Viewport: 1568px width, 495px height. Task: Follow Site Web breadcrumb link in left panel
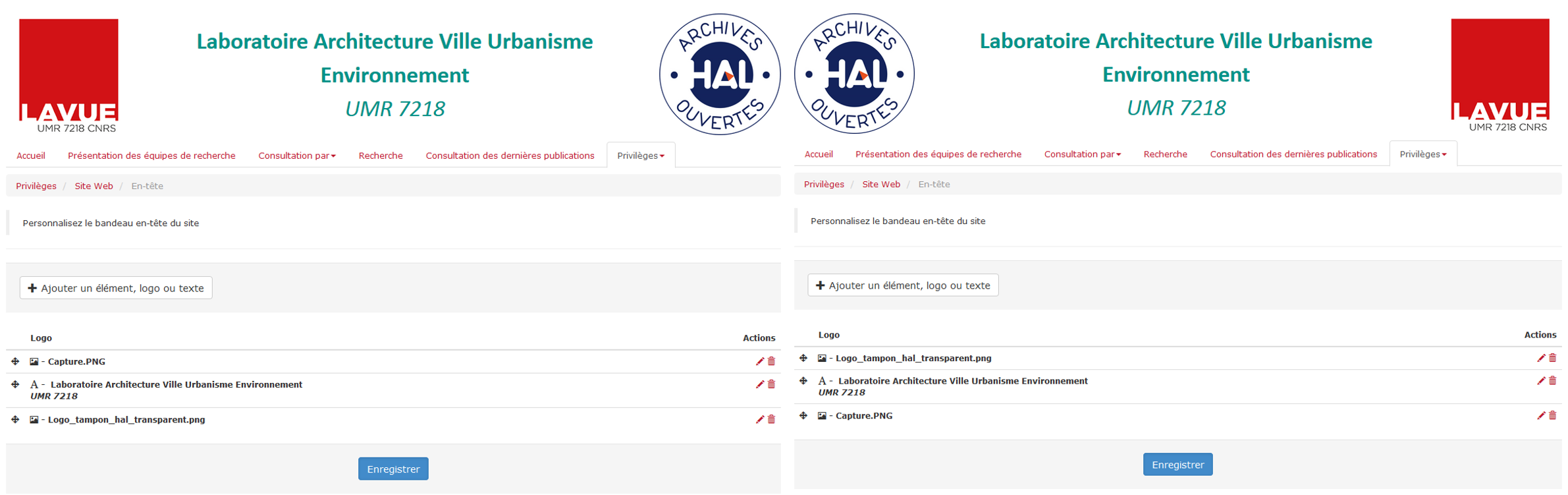pos(94,186)
